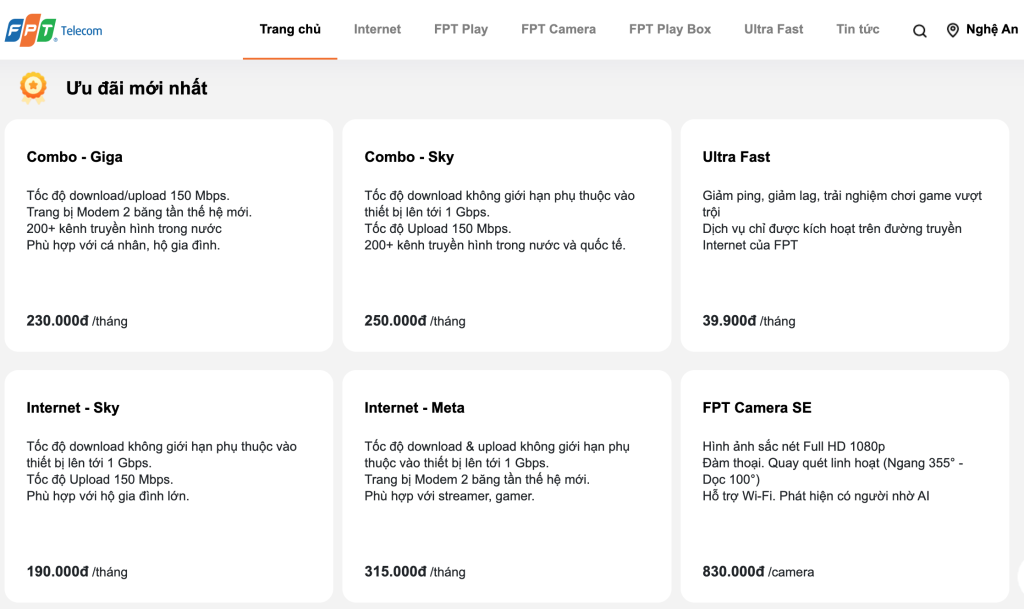Click the location pin icon
Viewport: 1024px width, 609px height.
953,30
